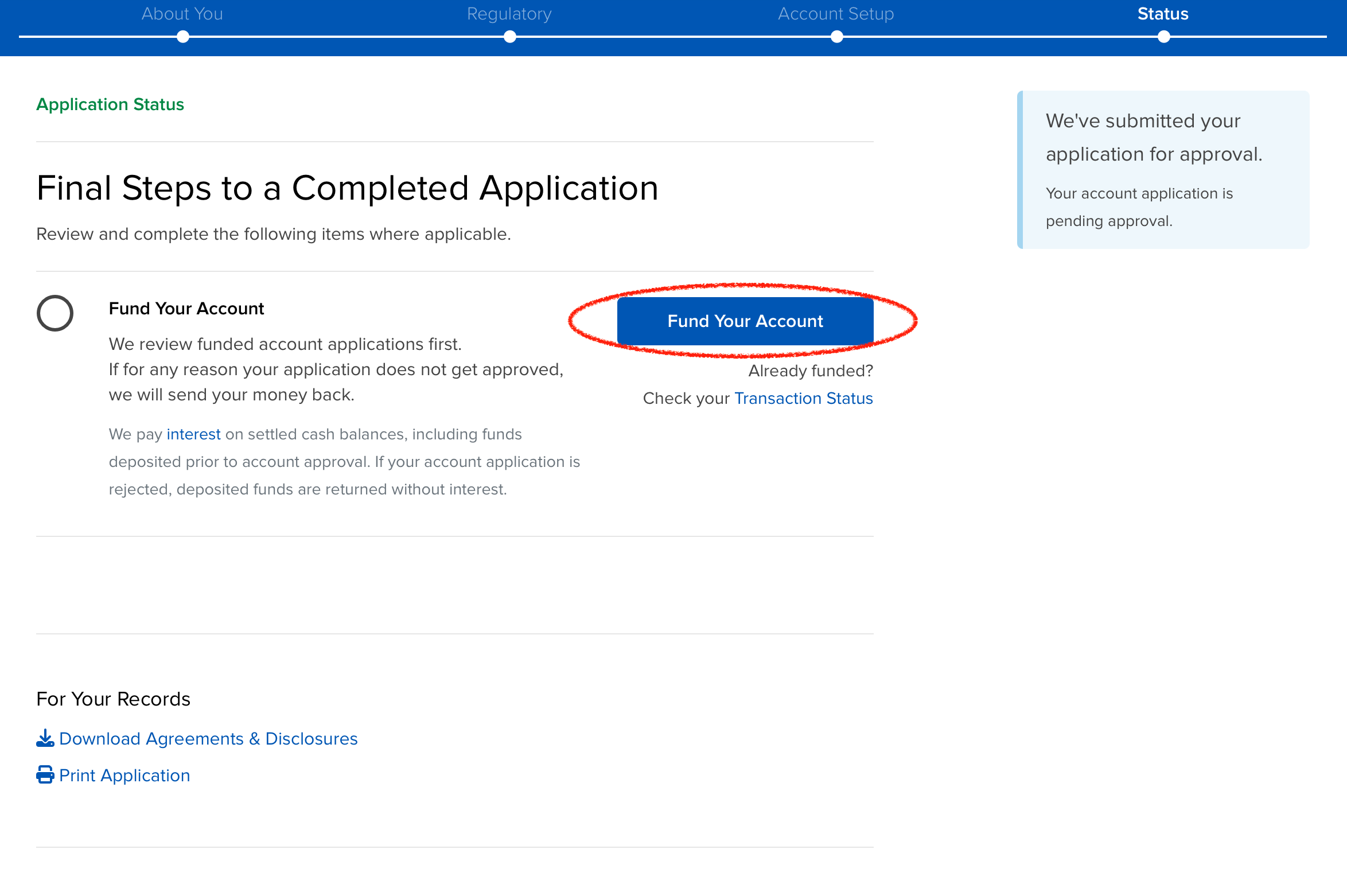Go to the About You step

click(x=182, y=14)
